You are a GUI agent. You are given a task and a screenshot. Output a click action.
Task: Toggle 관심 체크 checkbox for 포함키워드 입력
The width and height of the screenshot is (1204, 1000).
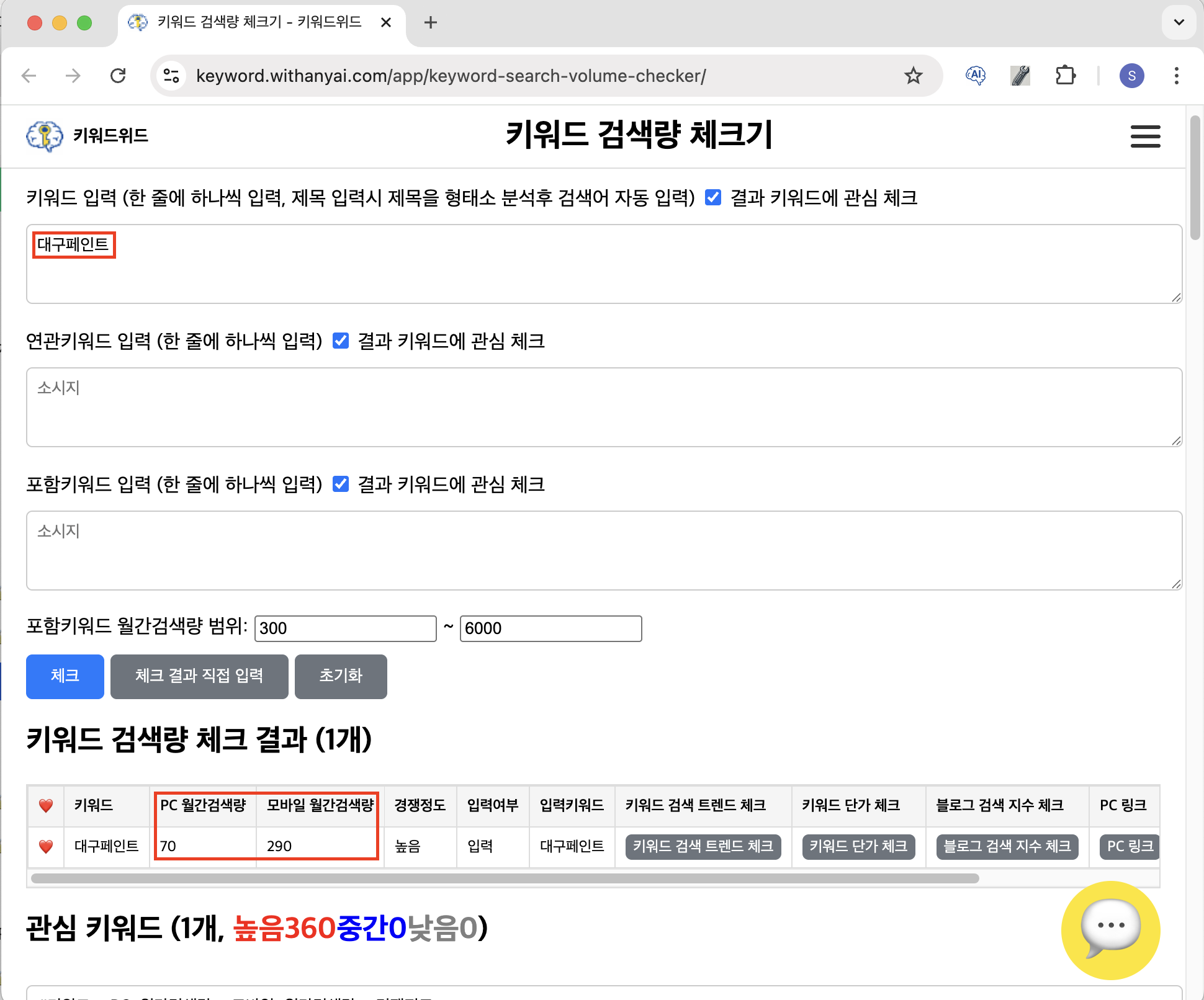pyautogui.click(x=341, y=484)
